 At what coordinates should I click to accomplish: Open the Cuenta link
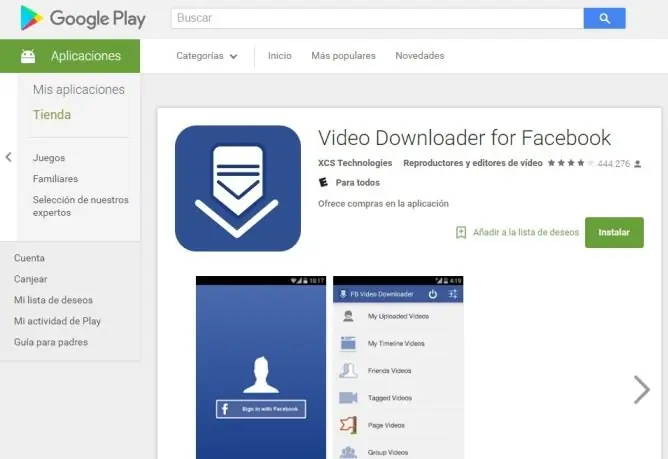(29, 258)
